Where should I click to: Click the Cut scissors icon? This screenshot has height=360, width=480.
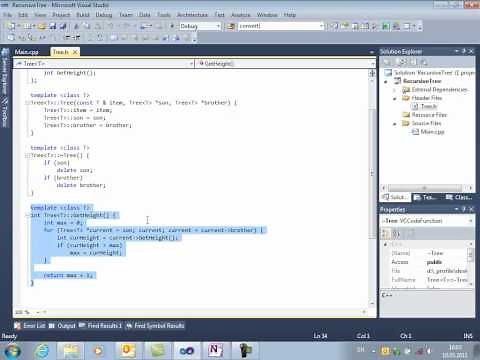pos(76,26)
